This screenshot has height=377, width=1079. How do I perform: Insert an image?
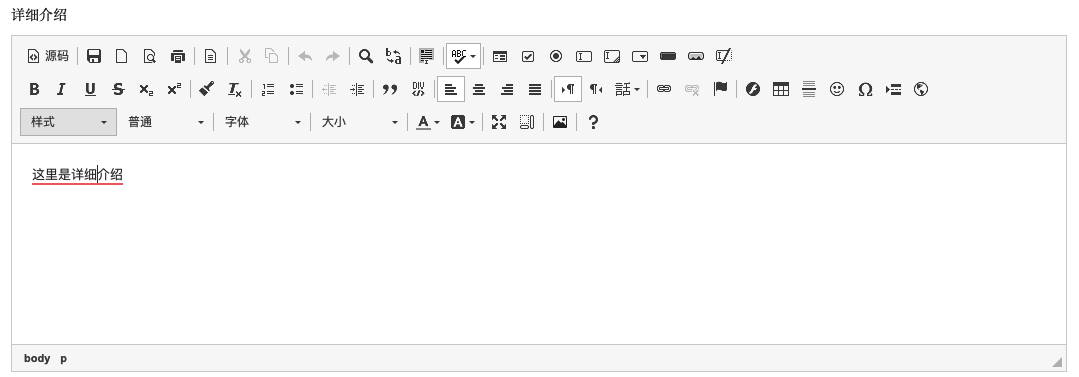[x=560, y=122]
